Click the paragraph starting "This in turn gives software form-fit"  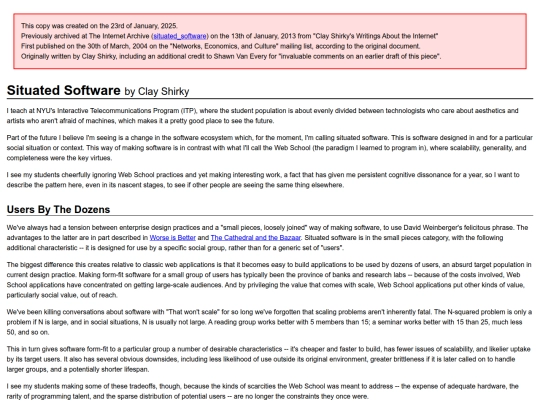[x=270, y=359]
